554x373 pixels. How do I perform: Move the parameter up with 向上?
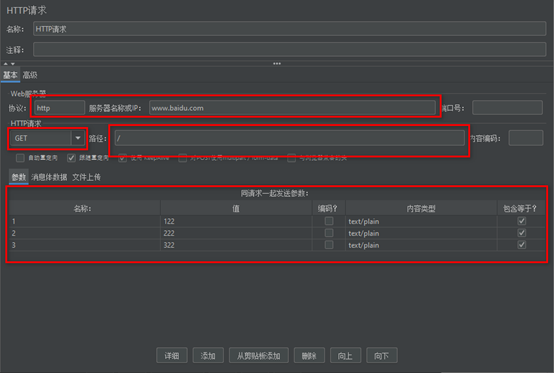coord(346,355)
